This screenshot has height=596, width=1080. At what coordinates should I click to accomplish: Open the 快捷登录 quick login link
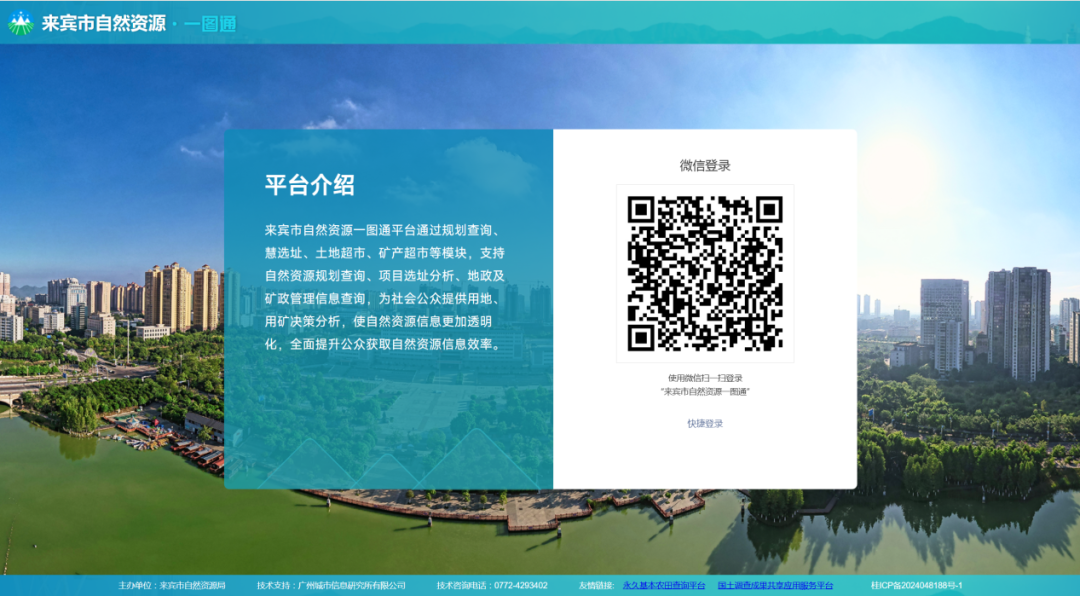tap(705, 424)
